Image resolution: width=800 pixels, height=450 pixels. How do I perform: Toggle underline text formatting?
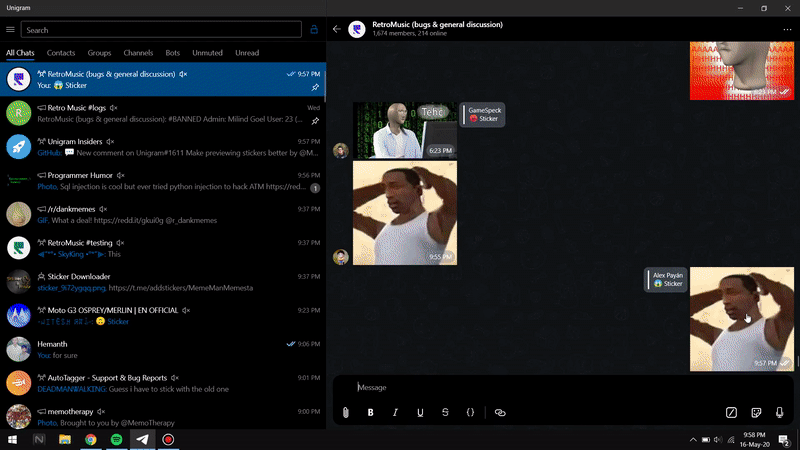pos(420,412)
